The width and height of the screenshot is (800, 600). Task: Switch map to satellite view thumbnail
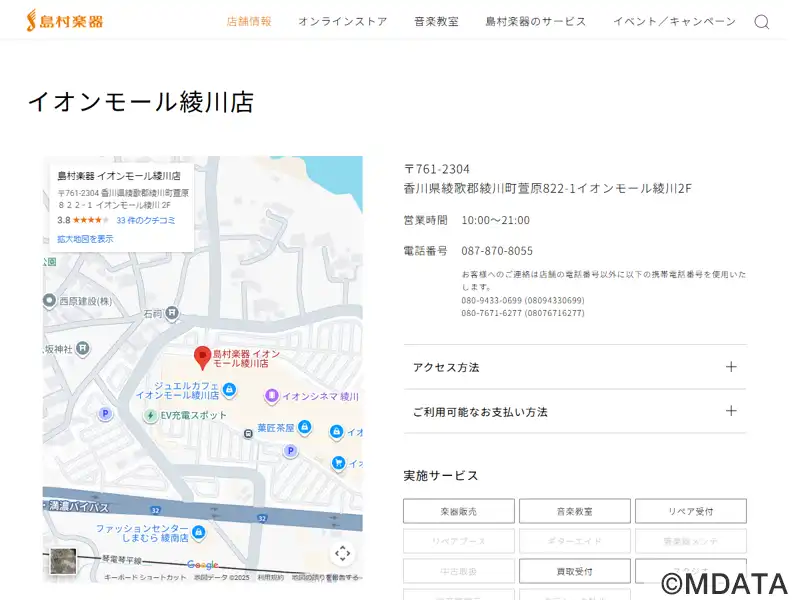[63, 561]
